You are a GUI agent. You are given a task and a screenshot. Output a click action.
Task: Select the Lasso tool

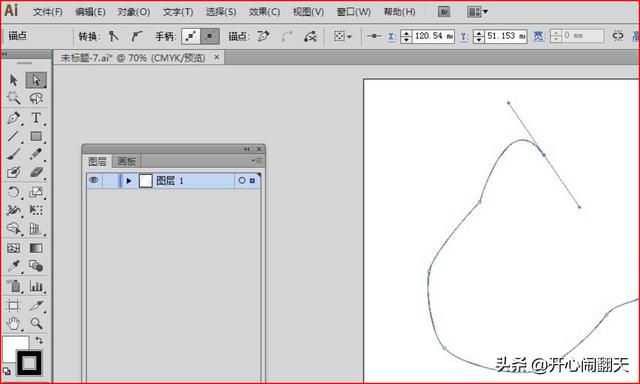click(36, 98)
